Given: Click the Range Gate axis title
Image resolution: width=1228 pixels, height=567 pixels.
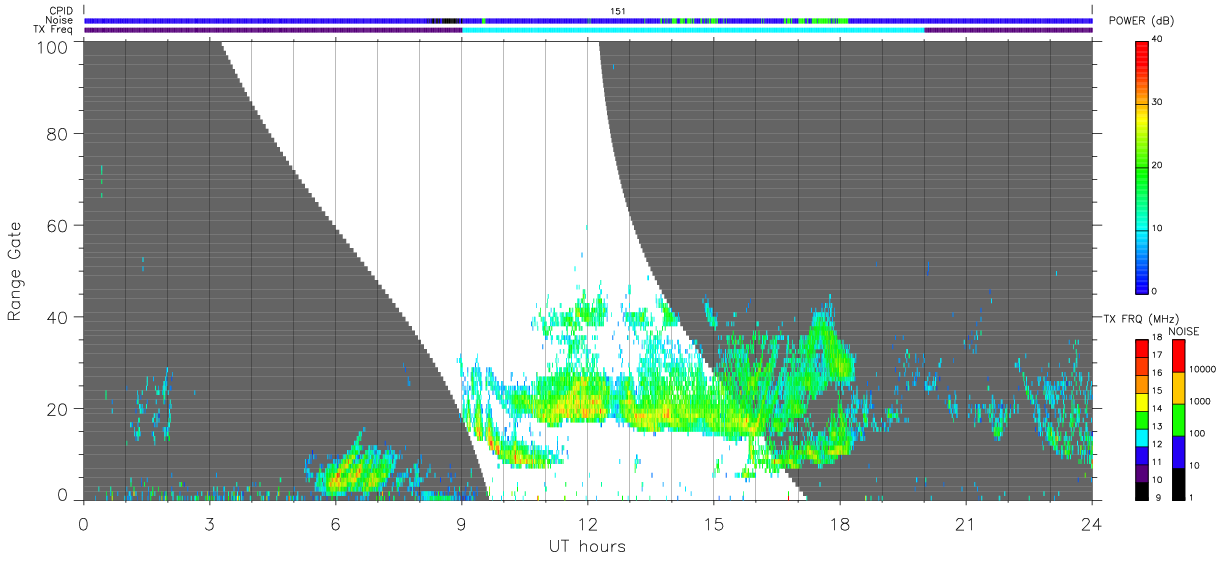Looking at the screenshot, I should [x=15, y=271].
